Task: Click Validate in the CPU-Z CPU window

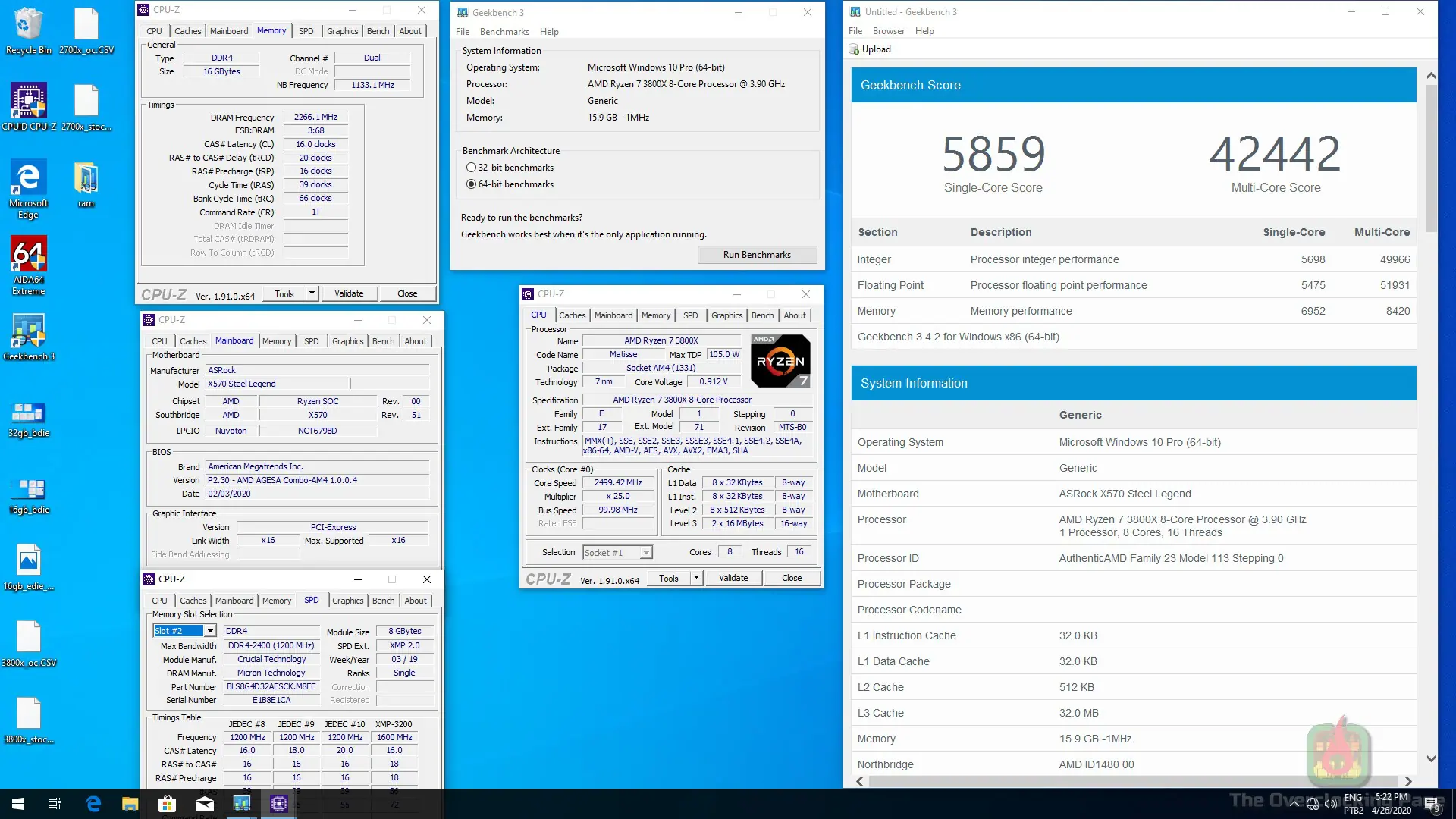Action: pos(733,578)
